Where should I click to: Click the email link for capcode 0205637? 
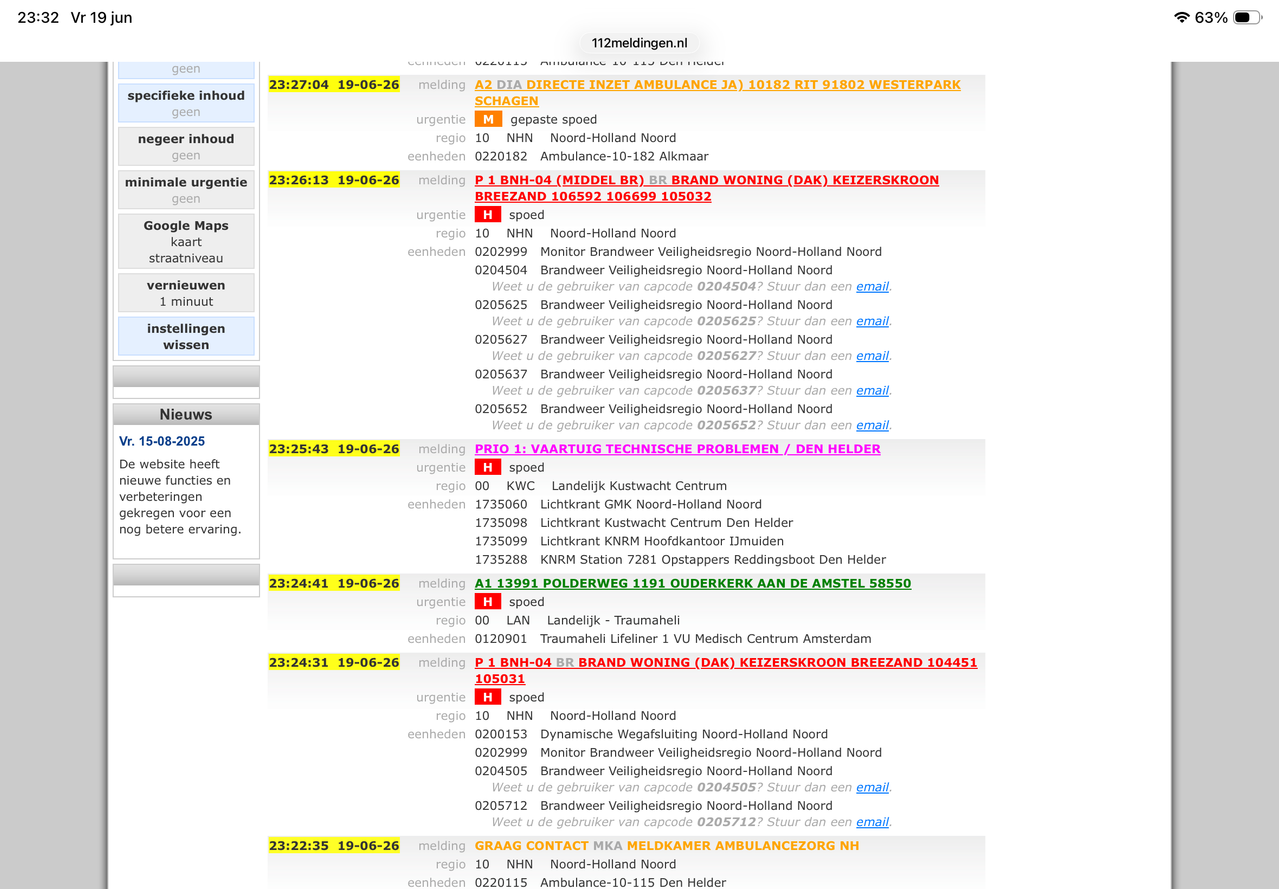click(872, 391)
